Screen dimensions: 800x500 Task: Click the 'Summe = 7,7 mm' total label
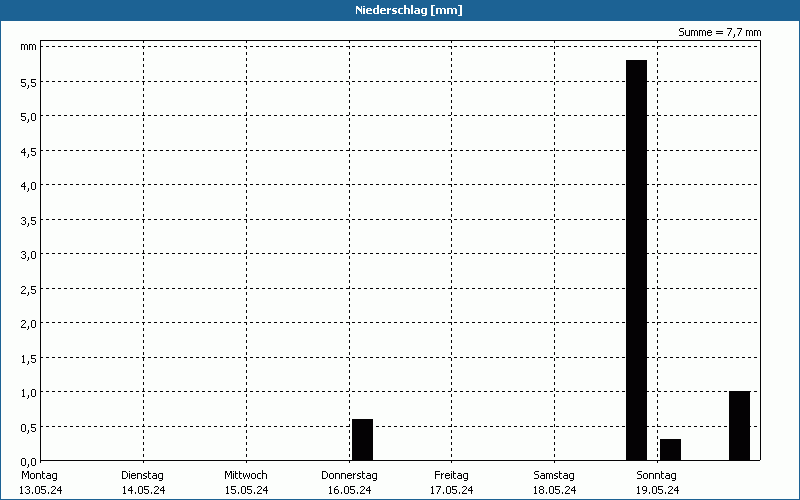[719, 32]
